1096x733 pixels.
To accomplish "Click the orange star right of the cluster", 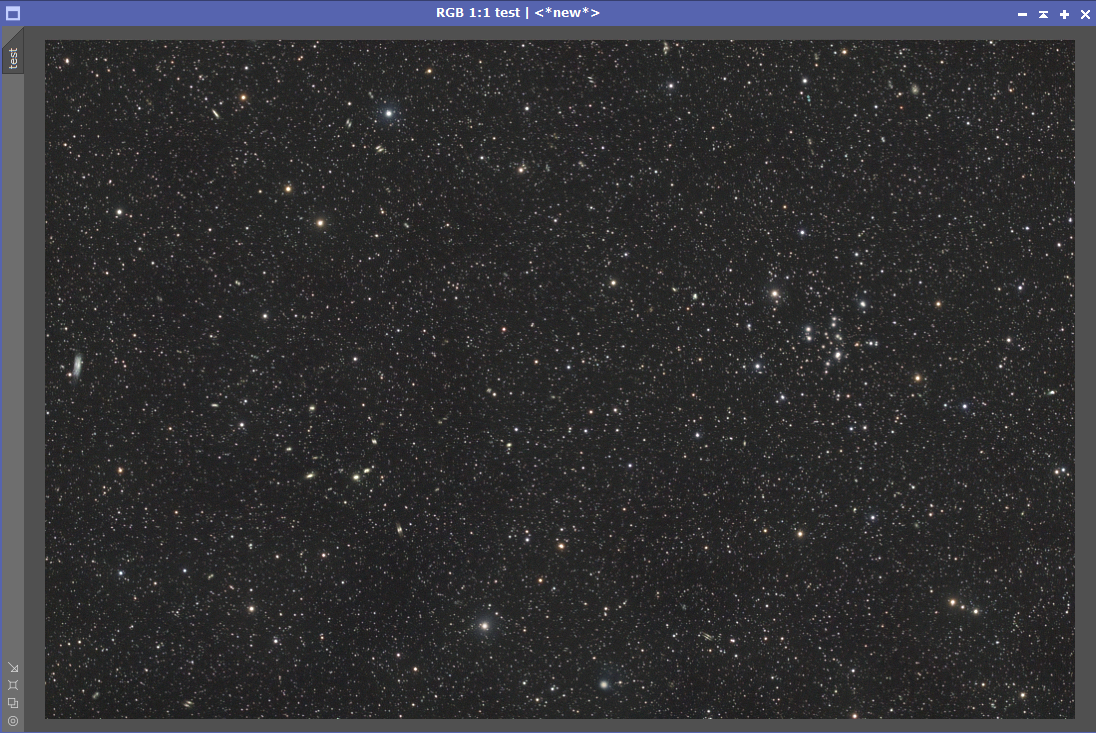I will click(x=918, y=378).
